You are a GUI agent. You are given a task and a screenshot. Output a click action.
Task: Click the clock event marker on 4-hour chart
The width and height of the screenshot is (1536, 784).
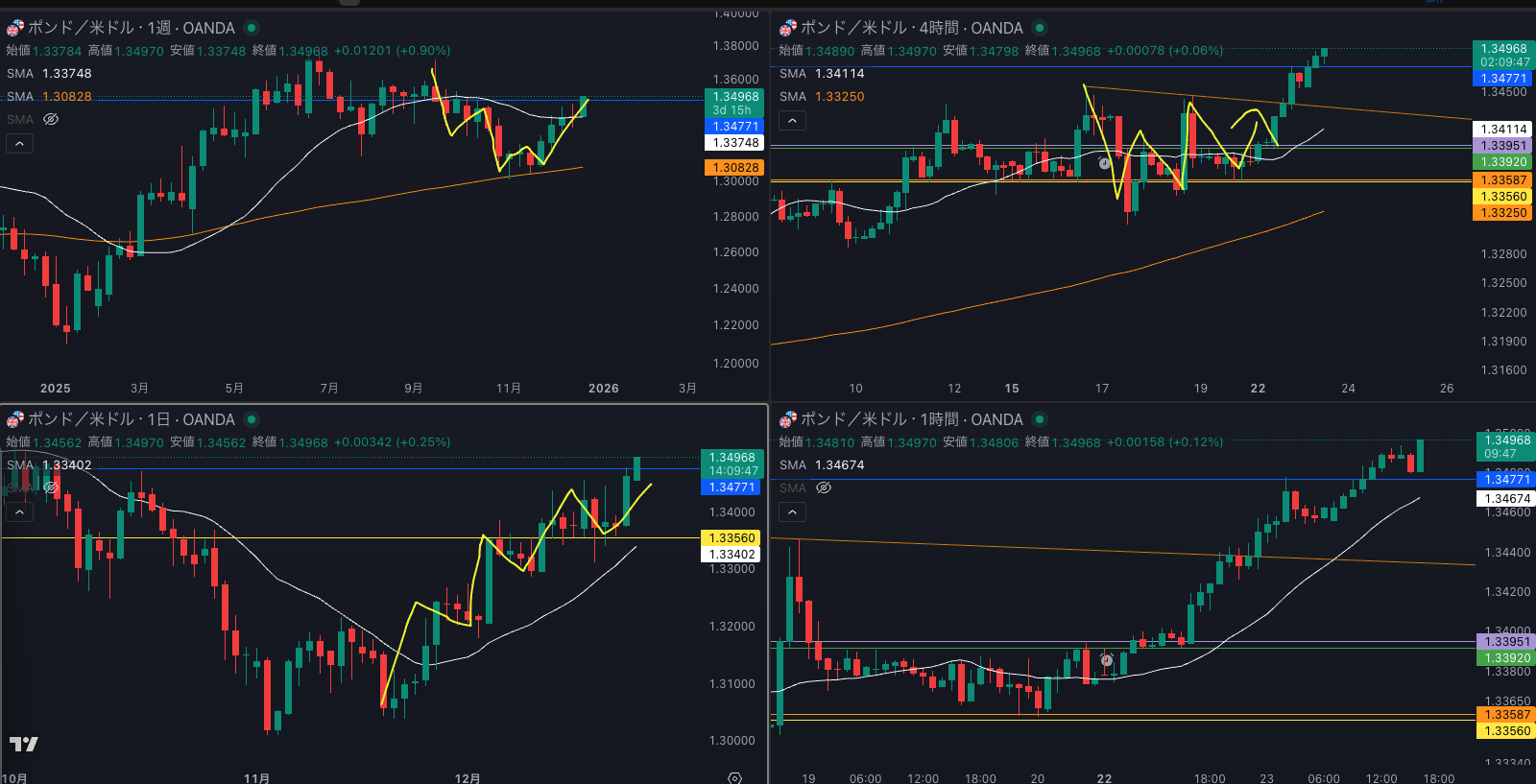1105,163
